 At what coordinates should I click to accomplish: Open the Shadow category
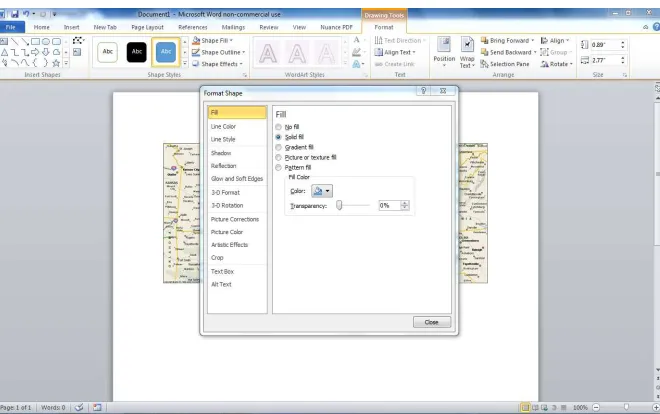[x=221, y=153]
